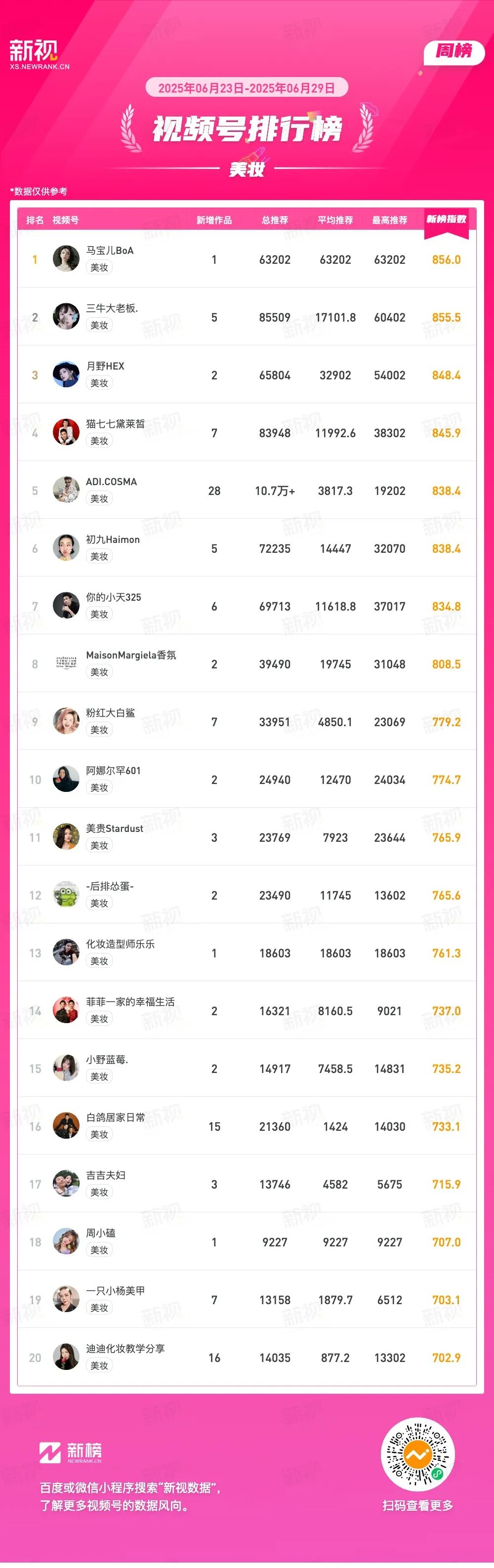Screen dimensions: 494x1568
Task: Click the 粉红大白鲨 avatar
Action: 66,721
